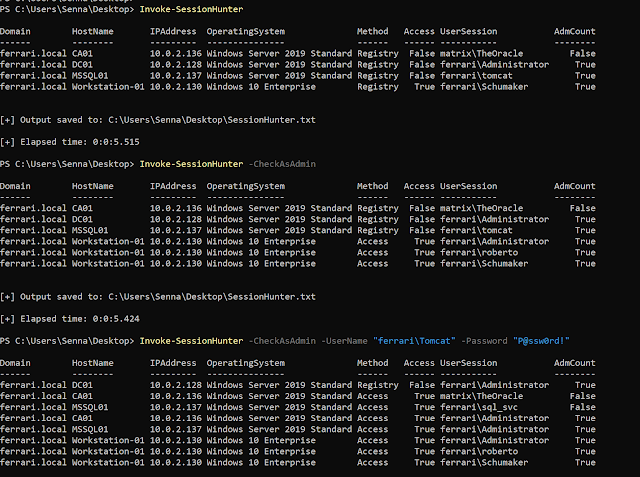Click the ferrari\sql_svc user session entry
Screen dimensions: 640x477
coord(474,407)
